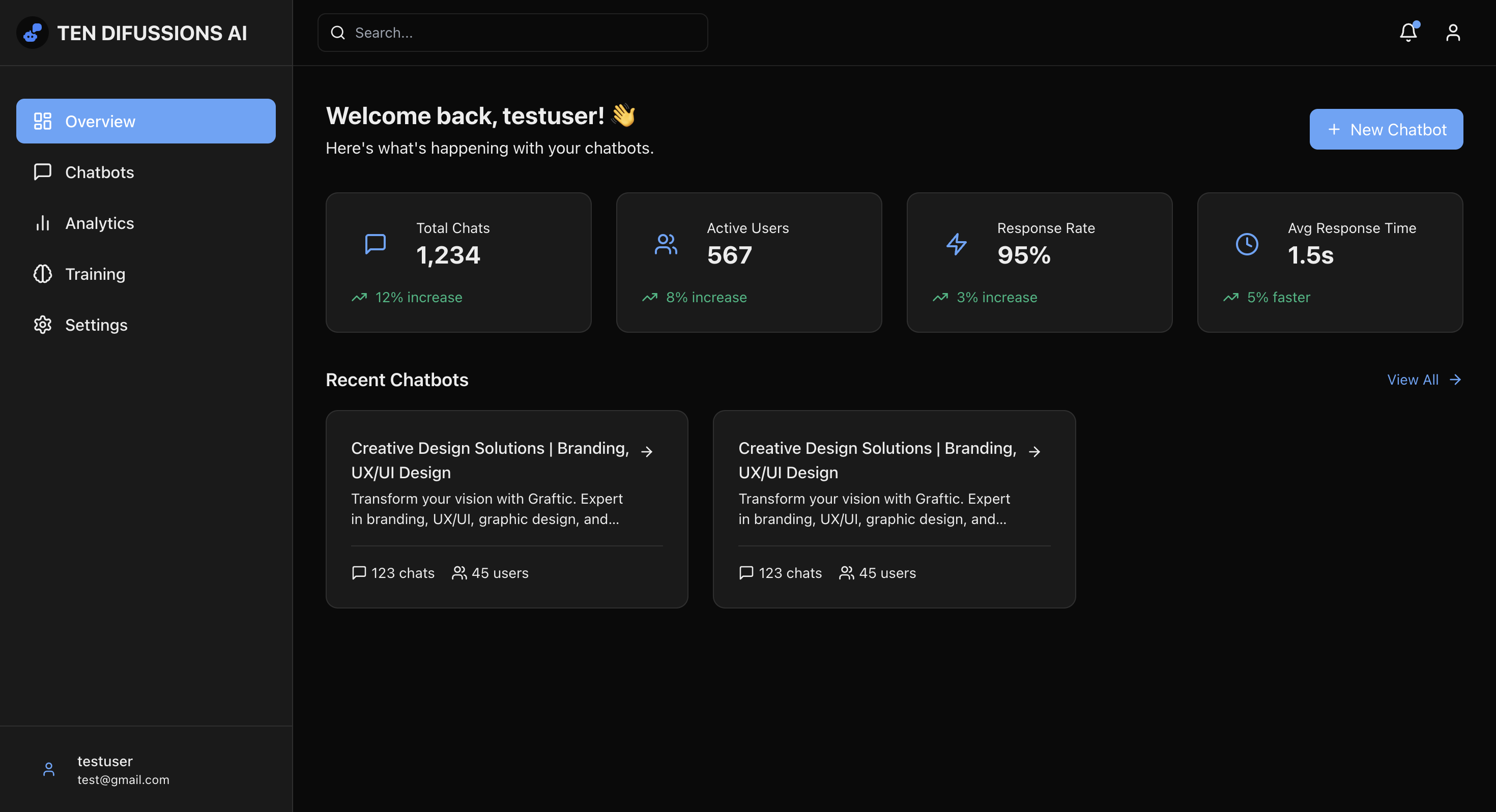Image resolution: width=1496 pixels, height=812 pixels.
Task: Go to the Analytics section
Action: pyautogui.click(x=99, y=223)
